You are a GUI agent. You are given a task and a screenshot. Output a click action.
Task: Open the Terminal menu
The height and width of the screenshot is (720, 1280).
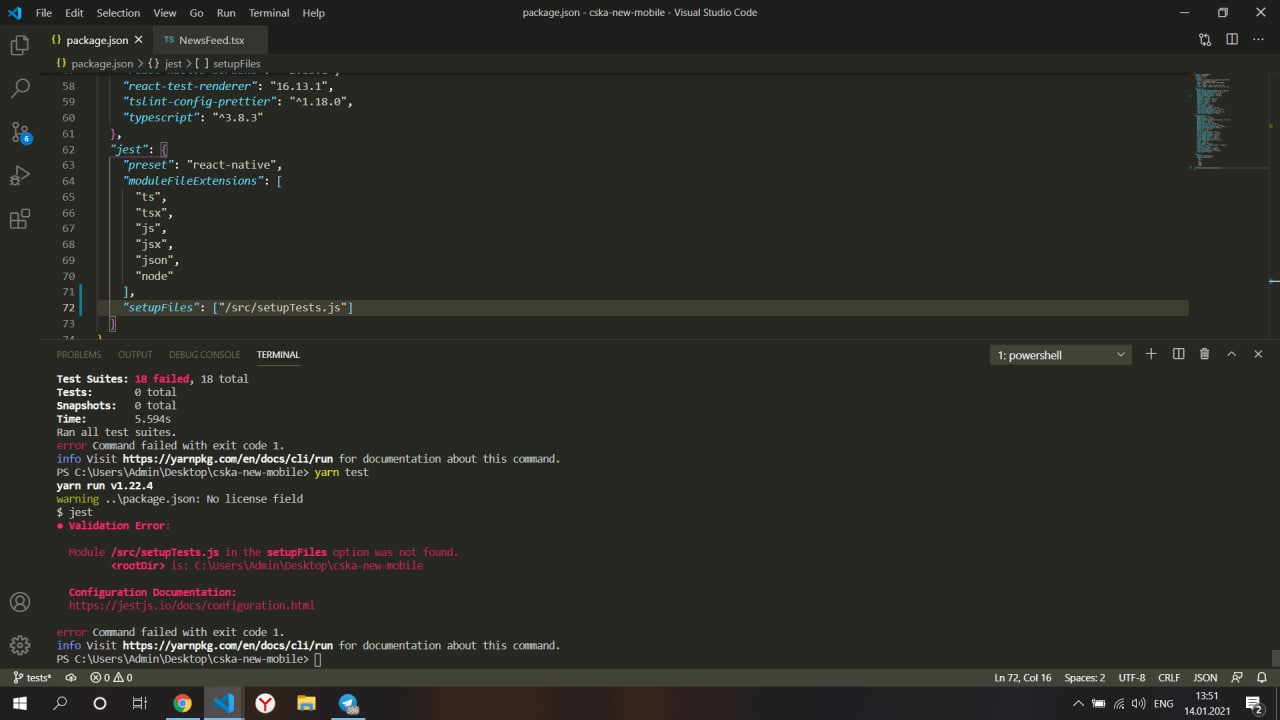pyautogui.click(x=269, y=13)
